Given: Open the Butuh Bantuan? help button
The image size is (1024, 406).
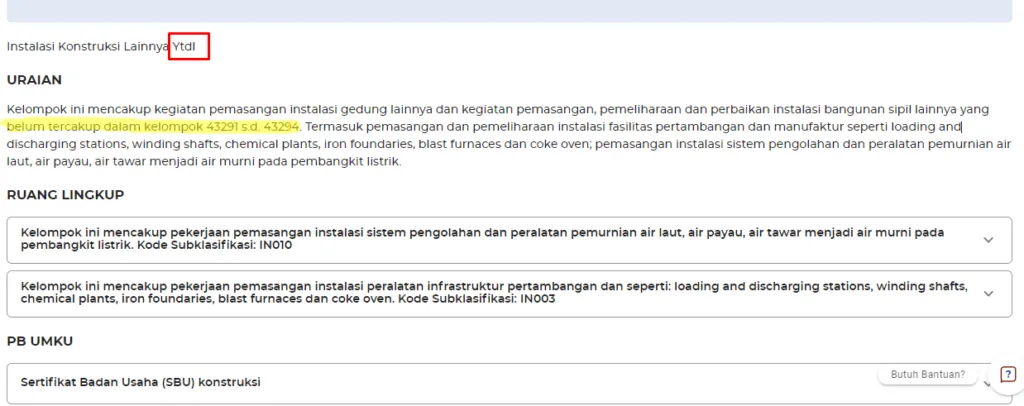Looking at the screenshot, I should pyautogui.click(x=929, y=374).
